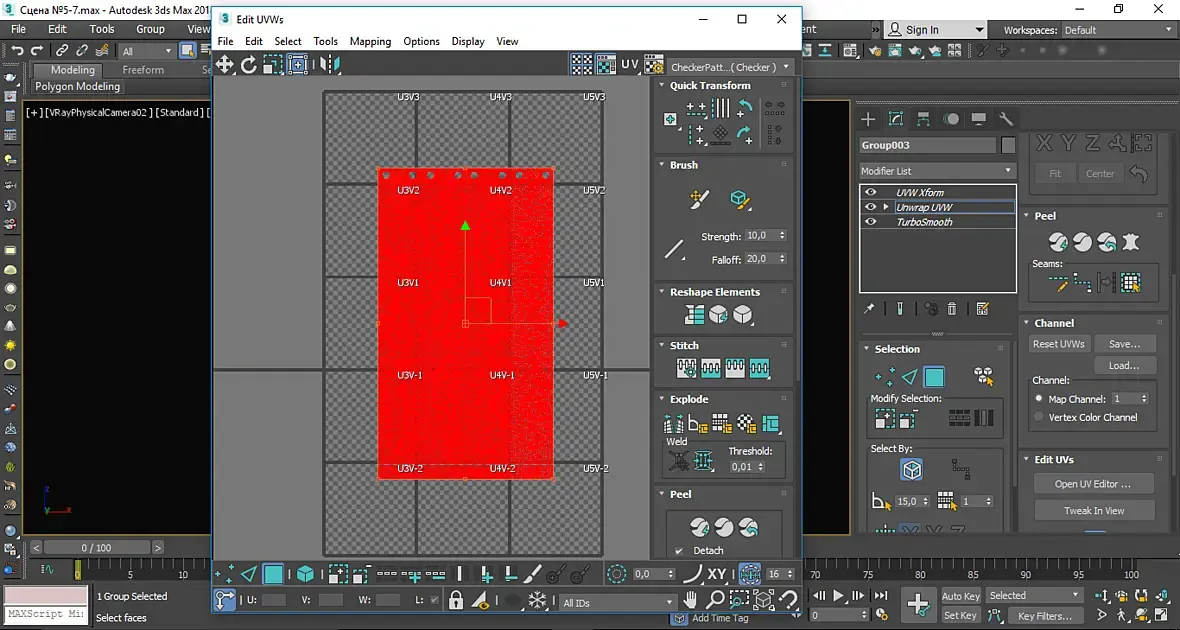1180x630 pixels.
Task: Click the Mirror Horizontal tool icon
Action: click(329, 65)
